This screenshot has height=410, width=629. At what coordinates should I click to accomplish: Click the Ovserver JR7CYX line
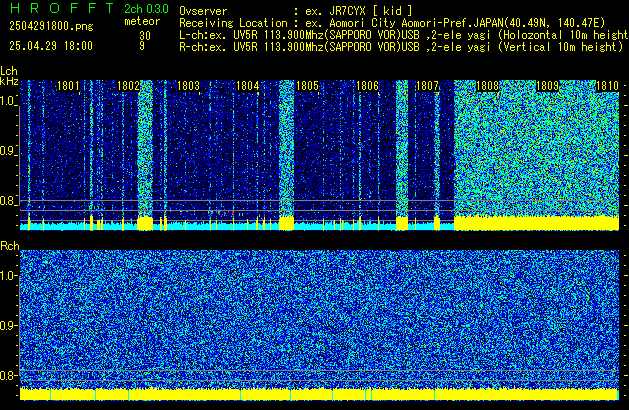[296, 11]
